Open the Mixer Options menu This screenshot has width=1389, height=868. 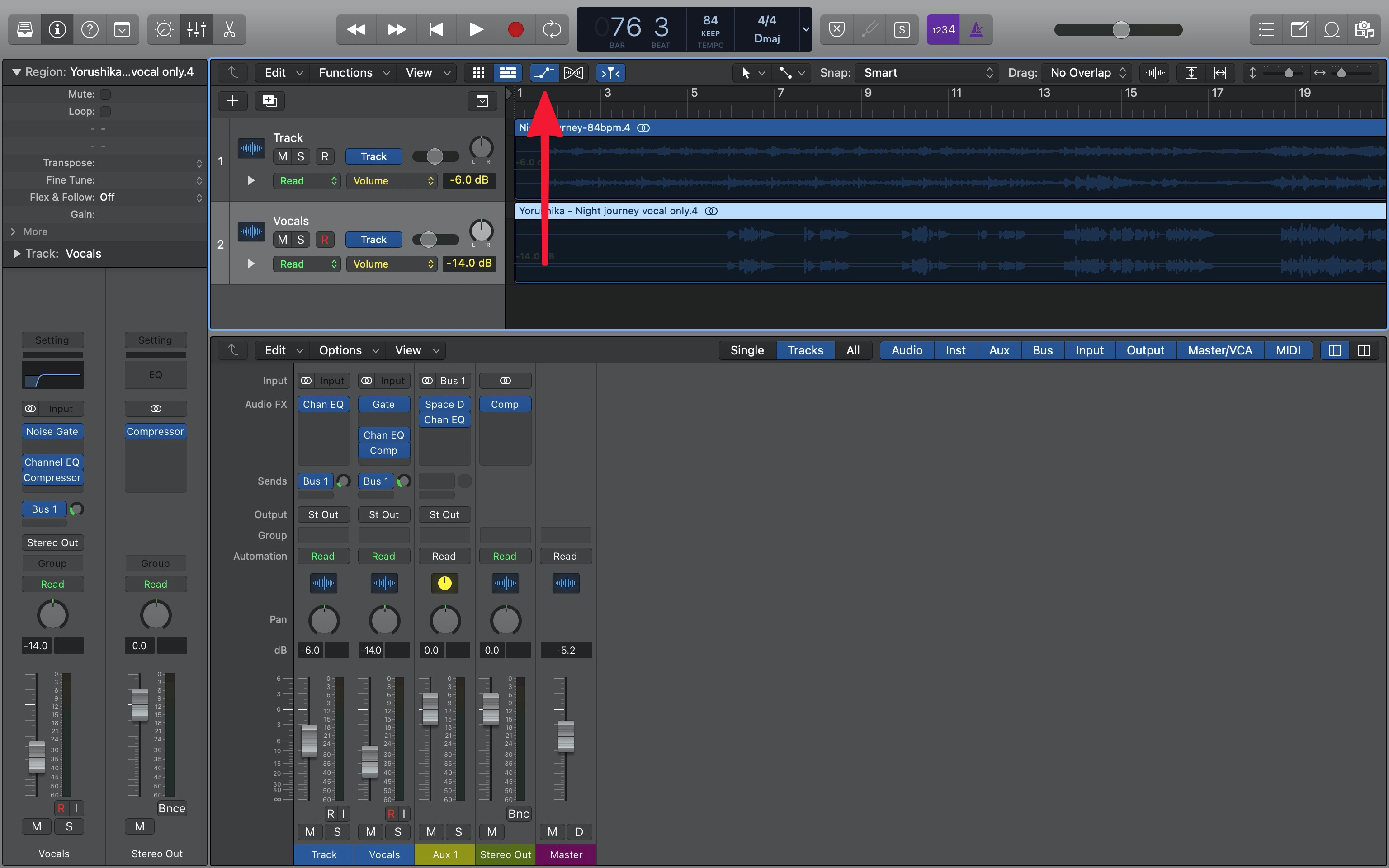tap(348, 351)
